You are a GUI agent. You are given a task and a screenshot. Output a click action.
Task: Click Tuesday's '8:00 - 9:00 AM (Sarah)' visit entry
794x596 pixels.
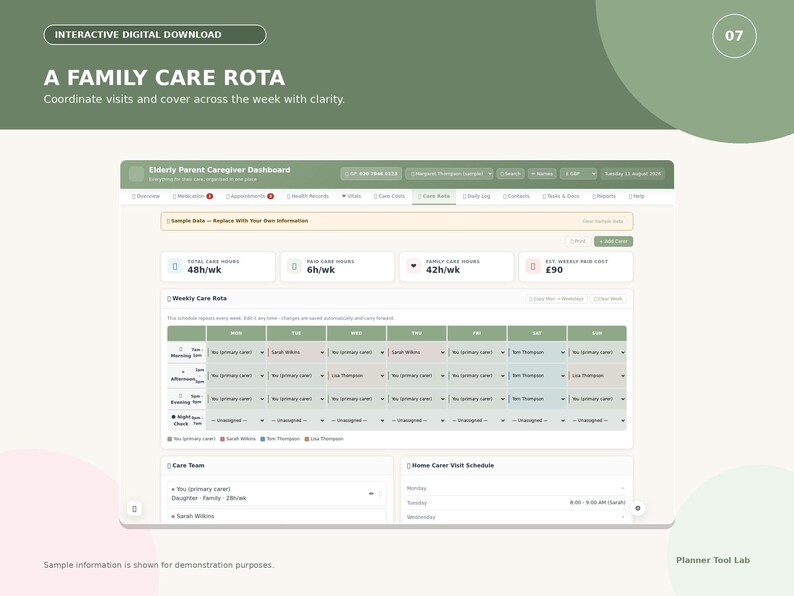click(598, 503)
